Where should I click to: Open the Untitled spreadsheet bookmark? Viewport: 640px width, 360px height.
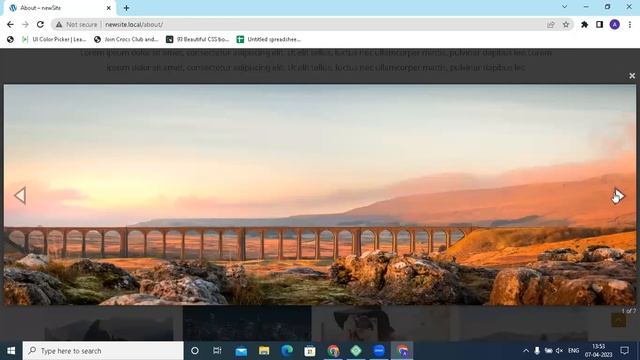(269, 39)
